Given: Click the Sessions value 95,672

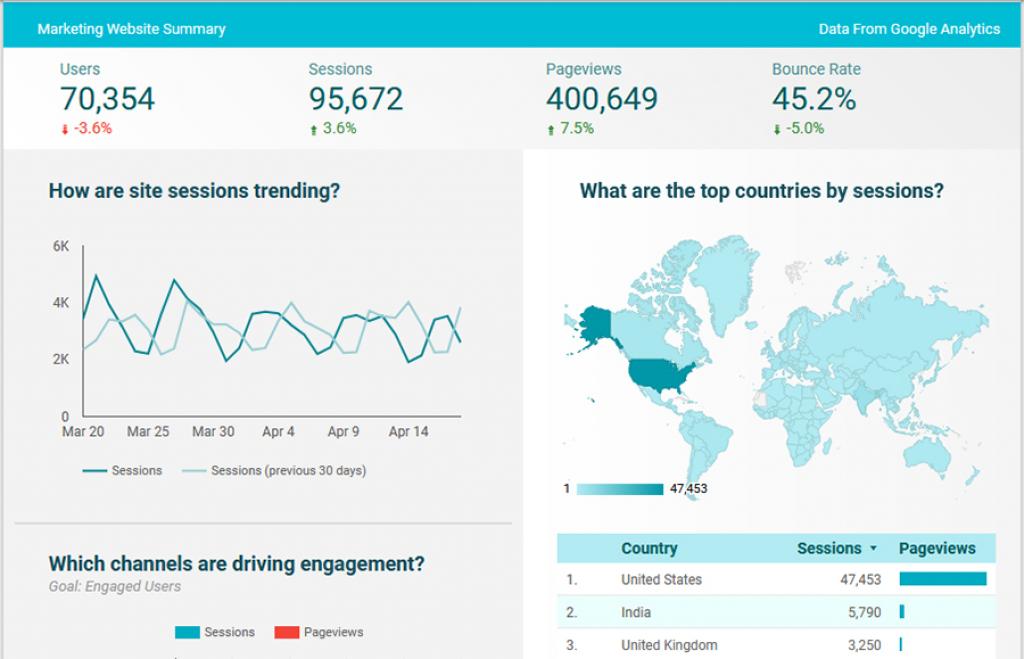Looking at the screenshot, I should pyautogui.click(x=356, y=99).
